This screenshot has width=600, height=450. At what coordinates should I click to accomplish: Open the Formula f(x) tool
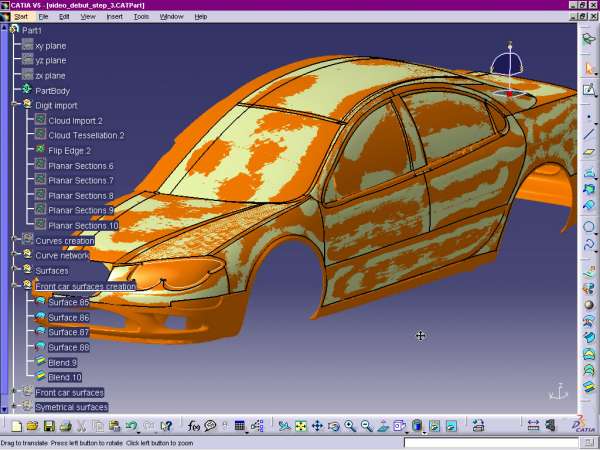click(194, 426)
